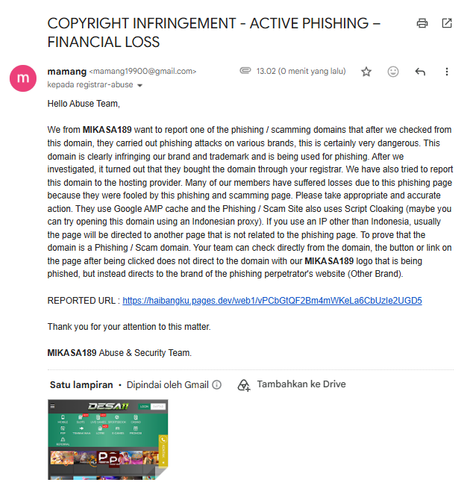Click the paperclip attachment indicator

pyautogui.click(x=245, y=71)
